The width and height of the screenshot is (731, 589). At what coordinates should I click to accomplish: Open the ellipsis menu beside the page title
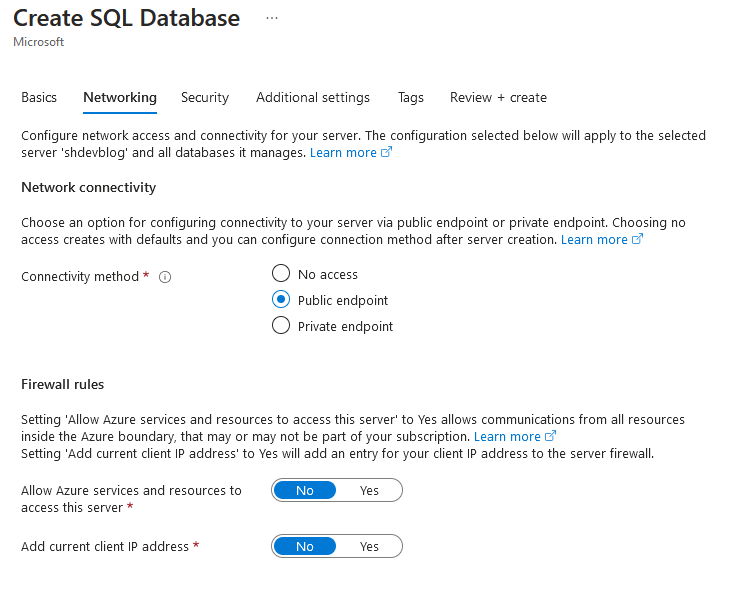[x=272, y=18]
